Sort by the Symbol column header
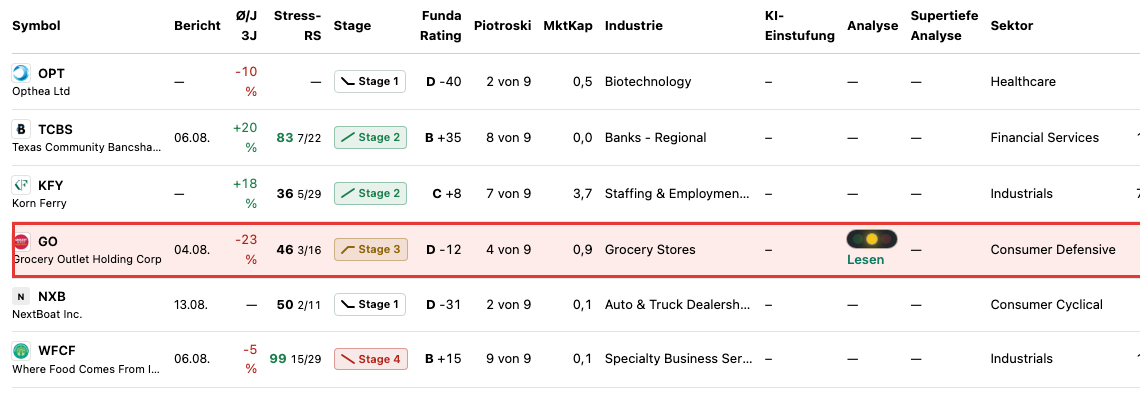Viewport: 1140px width, 396px height. tap(36, 25)
